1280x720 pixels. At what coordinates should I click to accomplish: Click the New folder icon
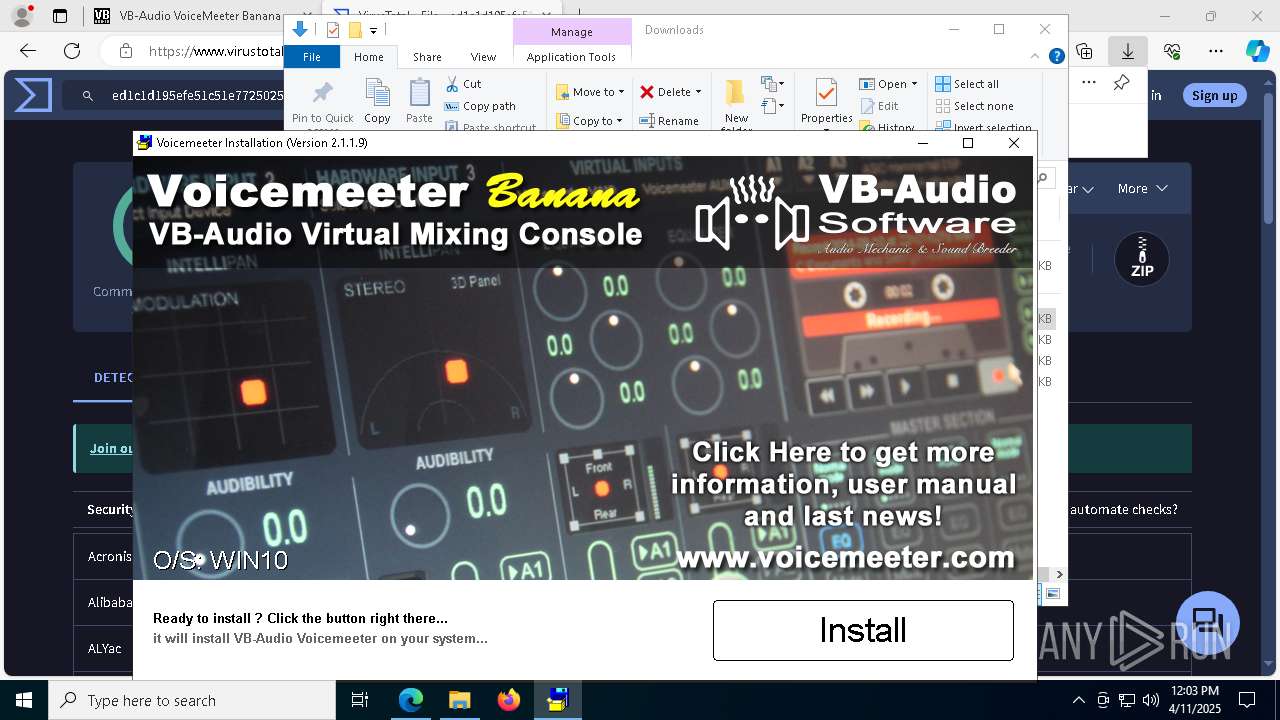point(736,94)
